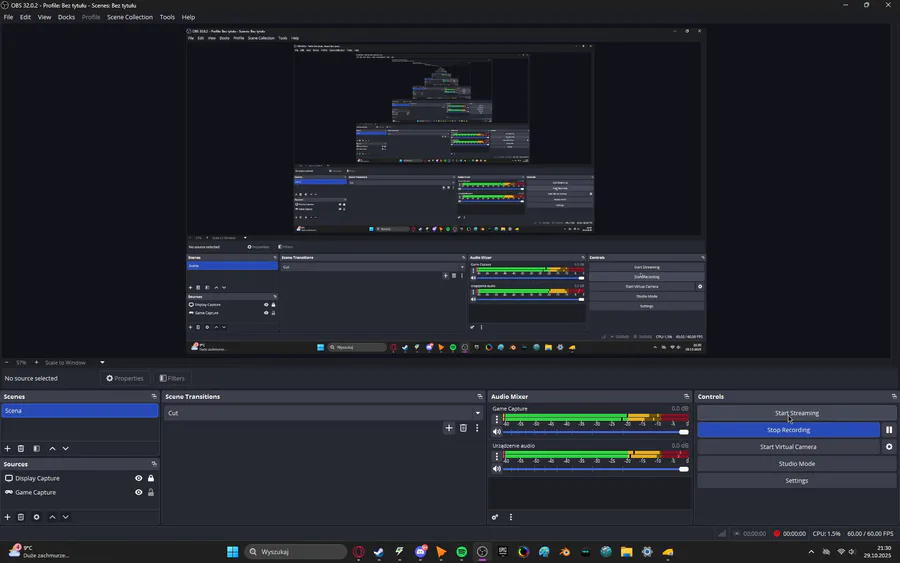Image resolution: width=900 pixels, height=563 pixels.
Task: Open Spotify from the taskbar
Action: (461, 552)
